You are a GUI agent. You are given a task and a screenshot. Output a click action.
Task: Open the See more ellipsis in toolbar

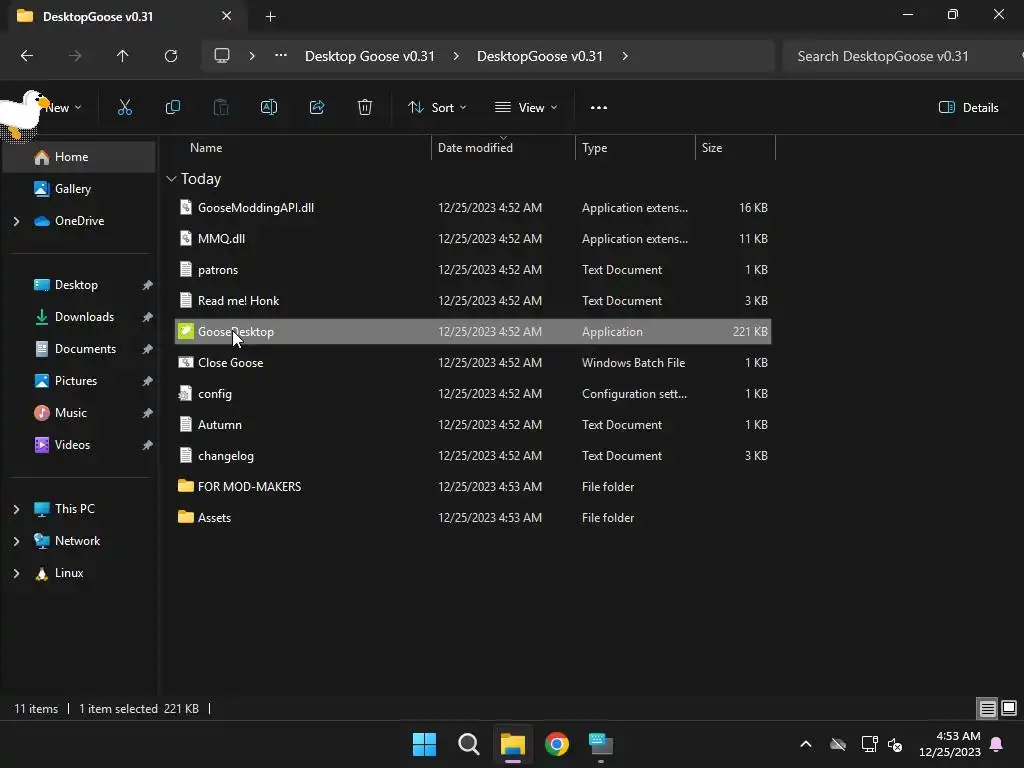click(598, 108)
